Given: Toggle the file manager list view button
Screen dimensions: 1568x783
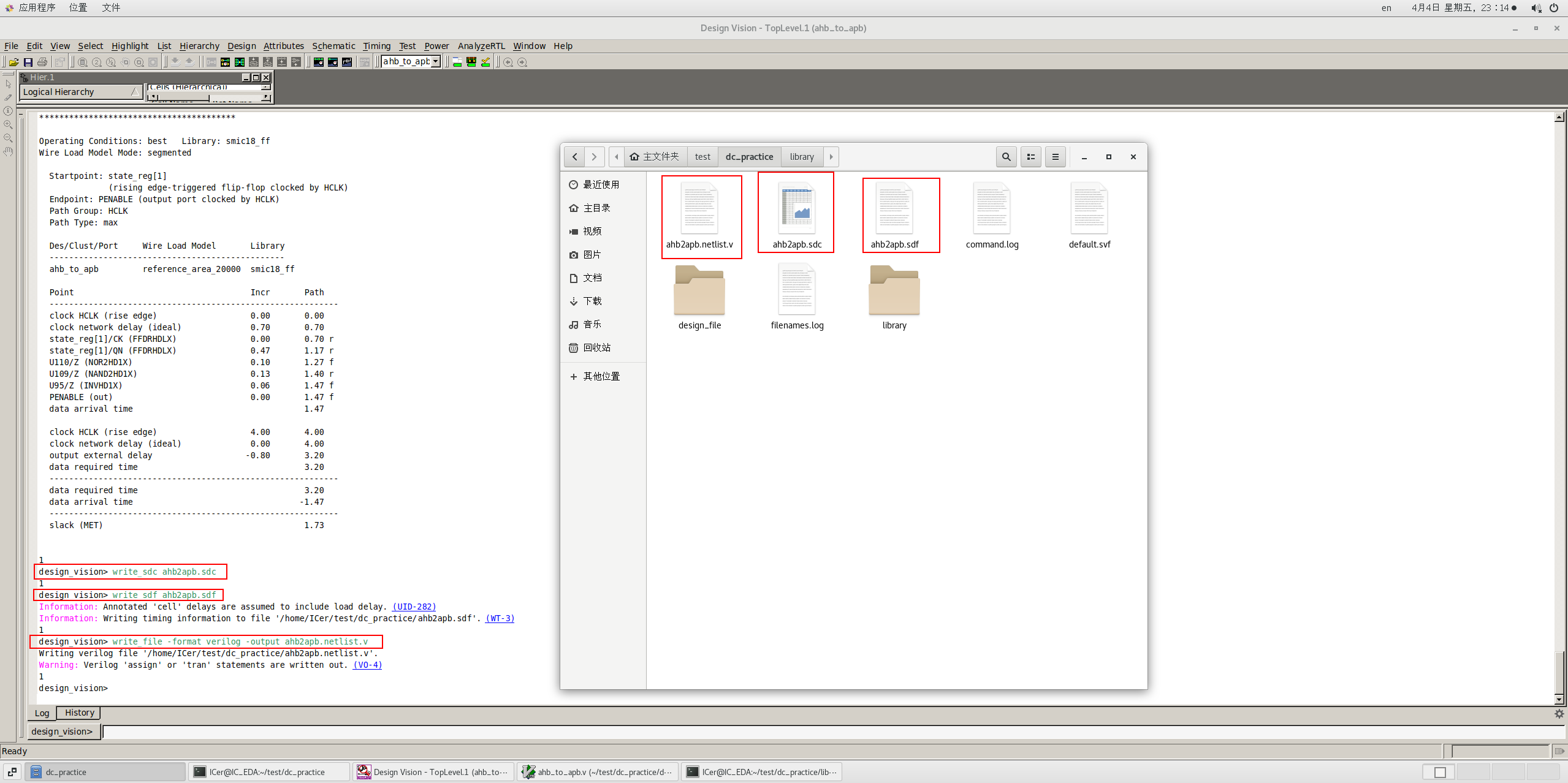Looking at the screenshot, I should [1031, 157].
